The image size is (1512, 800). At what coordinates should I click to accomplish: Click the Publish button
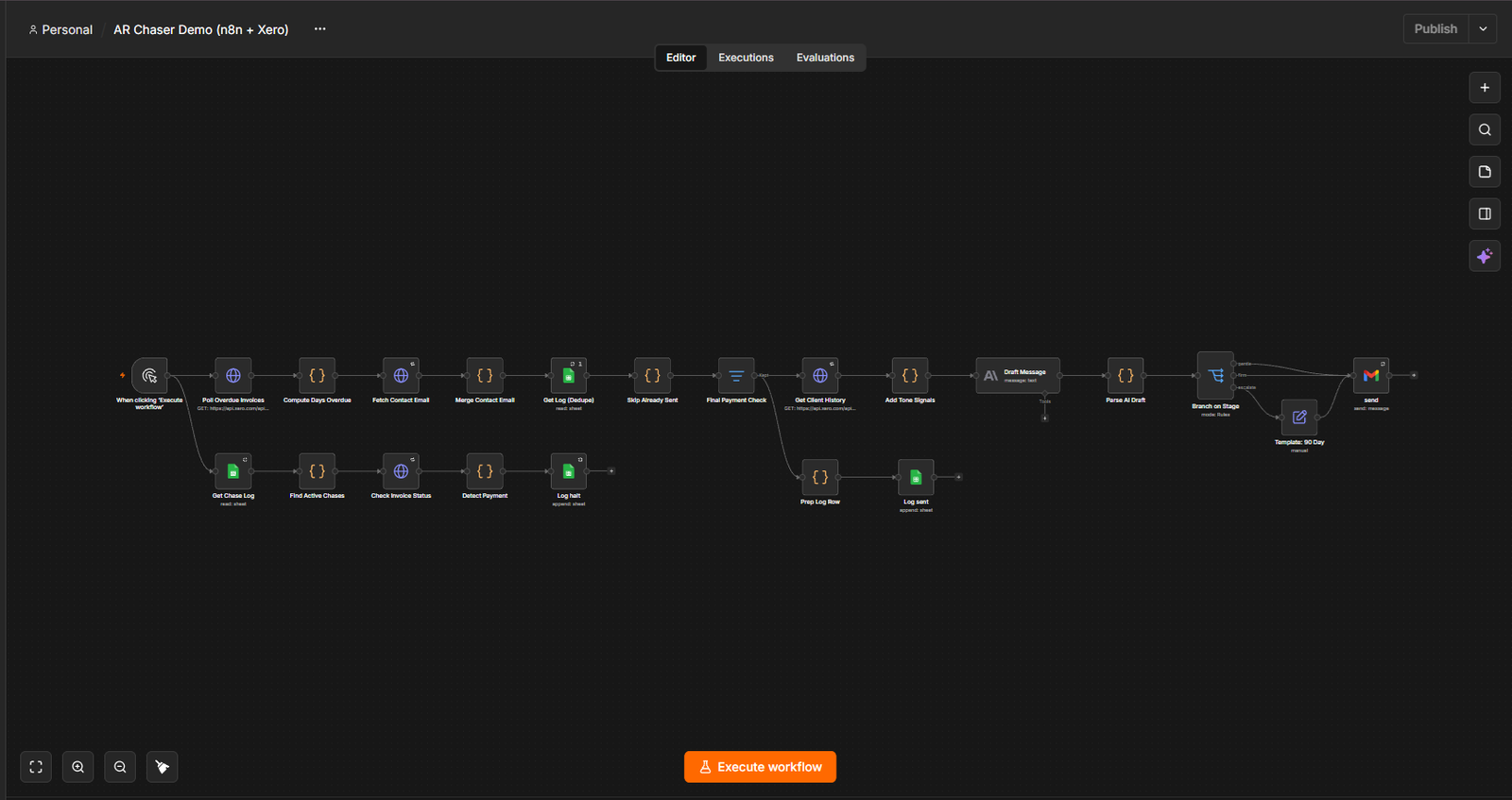point(1435,29)
